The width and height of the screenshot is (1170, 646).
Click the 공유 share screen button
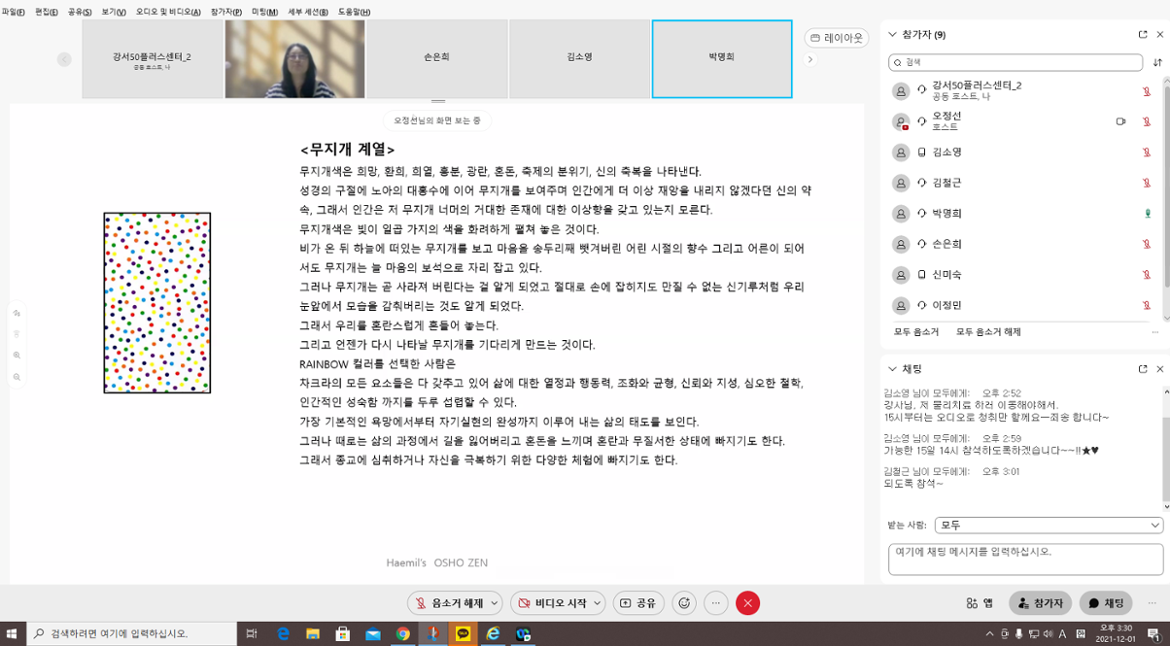638,603
